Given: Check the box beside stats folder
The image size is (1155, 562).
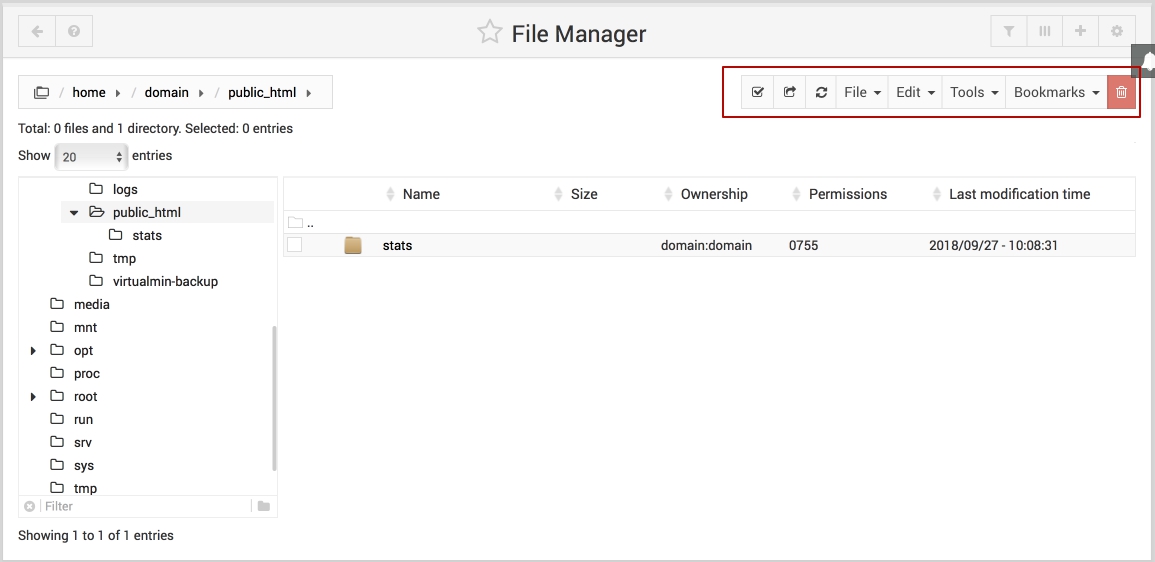Looking at the screenshot, I should click(295, 245).
